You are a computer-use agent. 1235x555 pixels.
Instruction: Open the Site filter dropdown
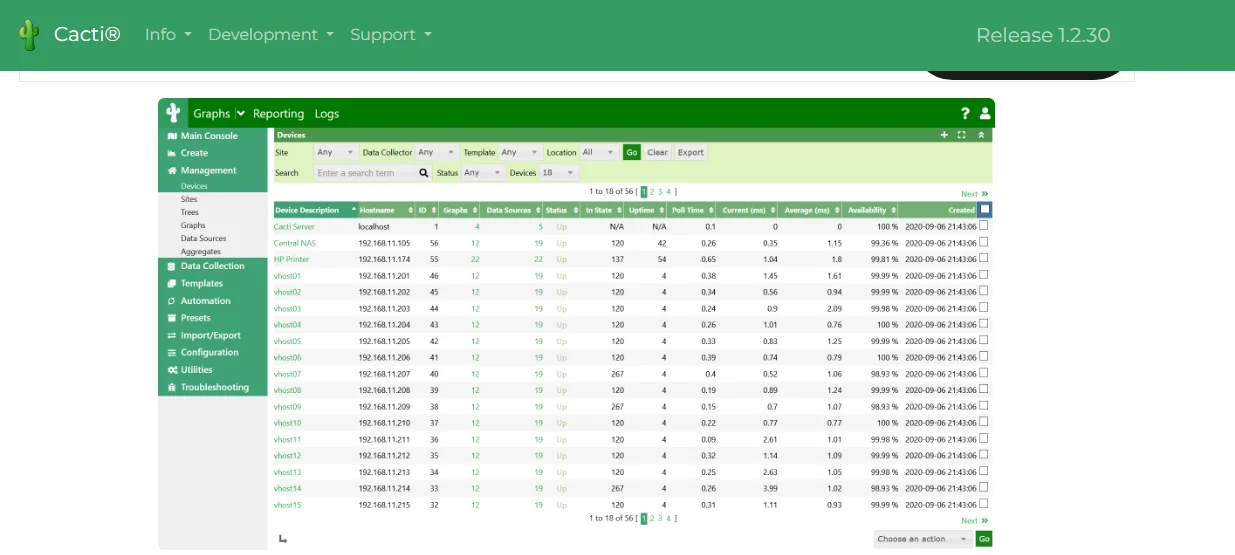(335, 153)
